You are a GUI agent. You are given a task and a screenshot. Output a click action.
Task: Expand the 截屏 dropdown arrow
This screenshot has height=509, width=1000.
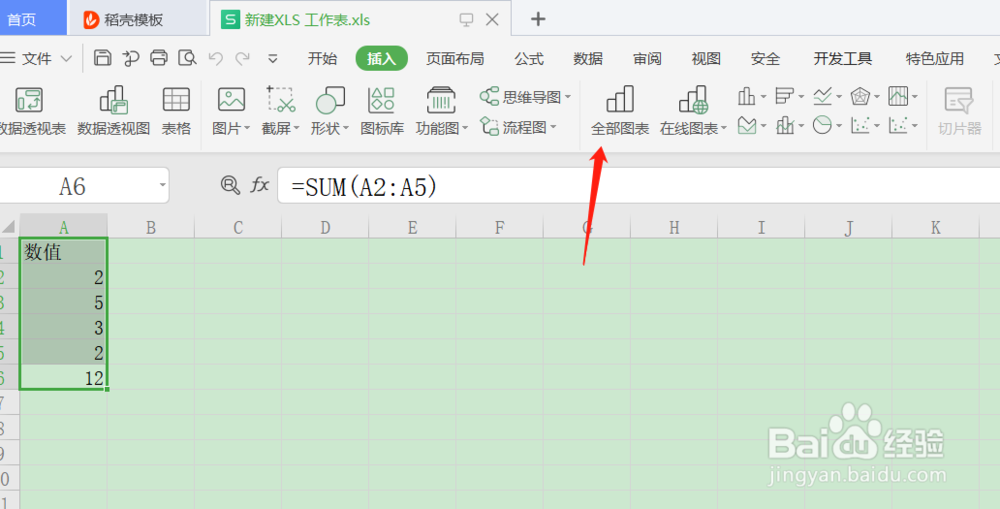pyautogui.click(x=296, y=128)
